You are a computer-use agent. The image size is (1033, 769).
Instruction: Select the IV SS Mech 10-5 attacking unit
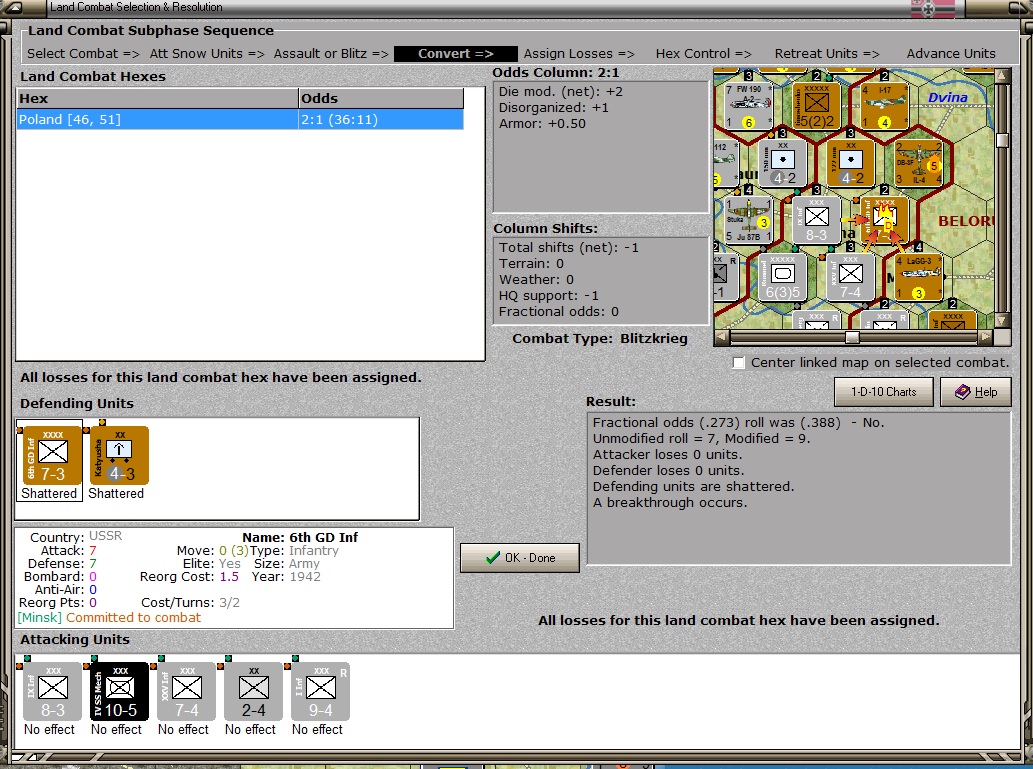[x=119, y=691]
